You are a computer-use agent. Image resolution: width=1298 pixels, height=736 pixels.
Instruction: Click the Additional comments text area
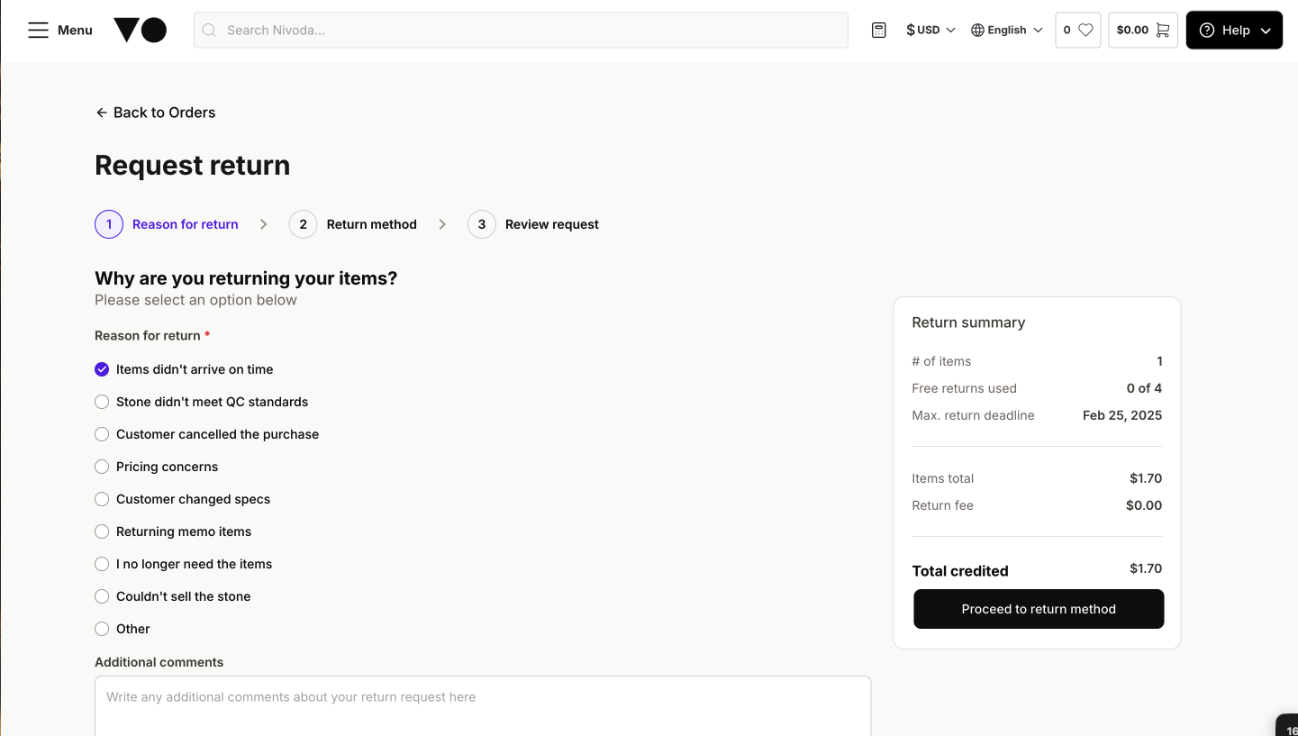tap(483, 706)
